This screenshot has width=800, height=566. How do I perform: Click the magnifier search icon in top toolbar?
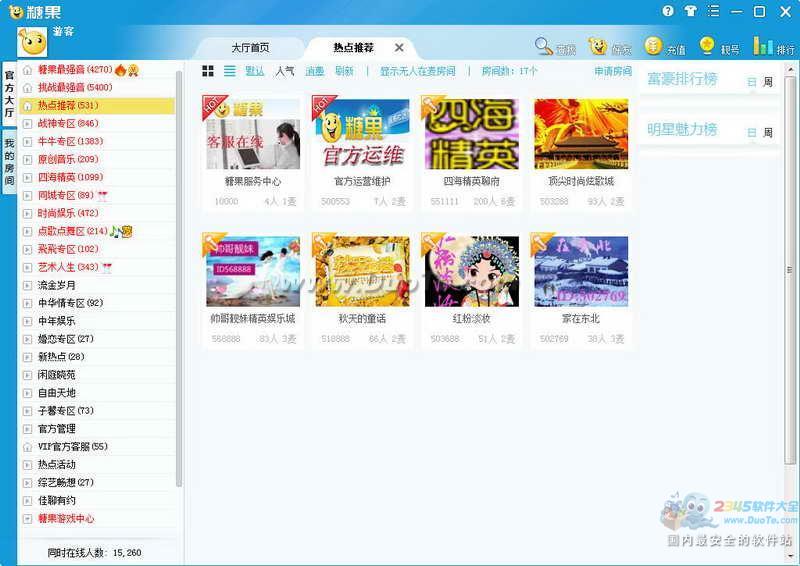(543, 46)
